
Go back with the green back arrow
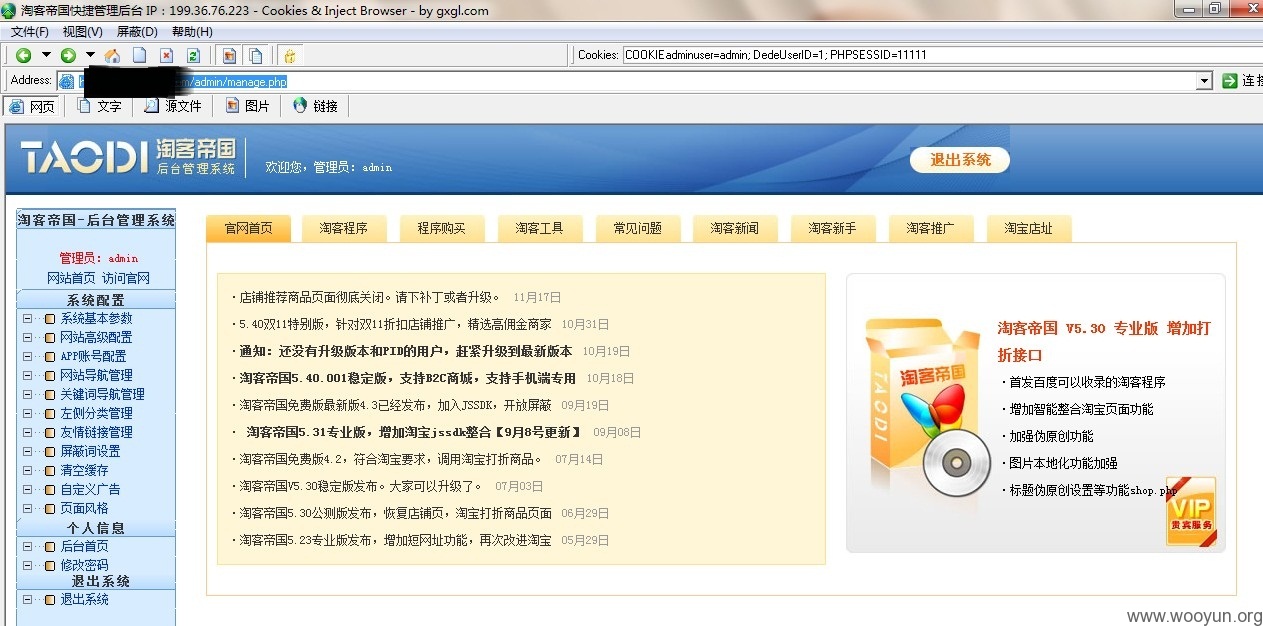[x=23, y=55]
